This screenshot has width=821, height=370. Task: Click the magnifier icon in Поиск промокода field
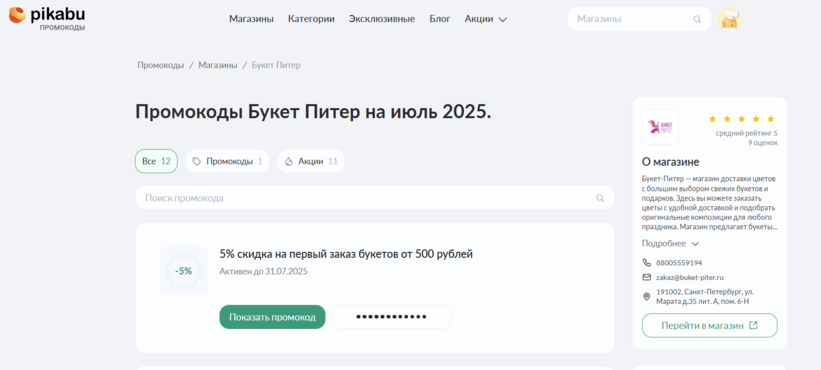click(x=600, y=198)
